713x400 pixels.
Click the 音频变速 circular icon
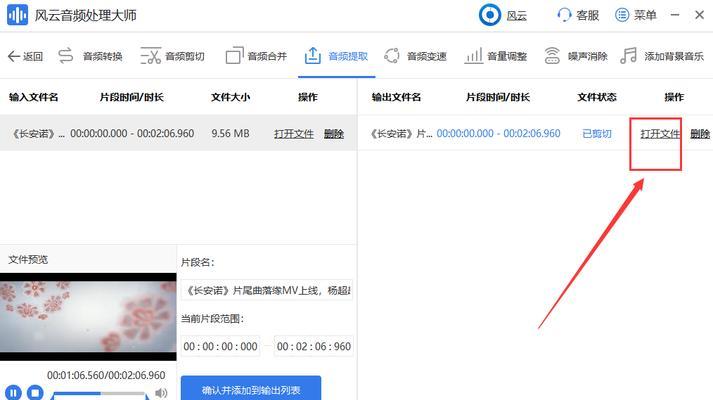(x=392, y=56)
